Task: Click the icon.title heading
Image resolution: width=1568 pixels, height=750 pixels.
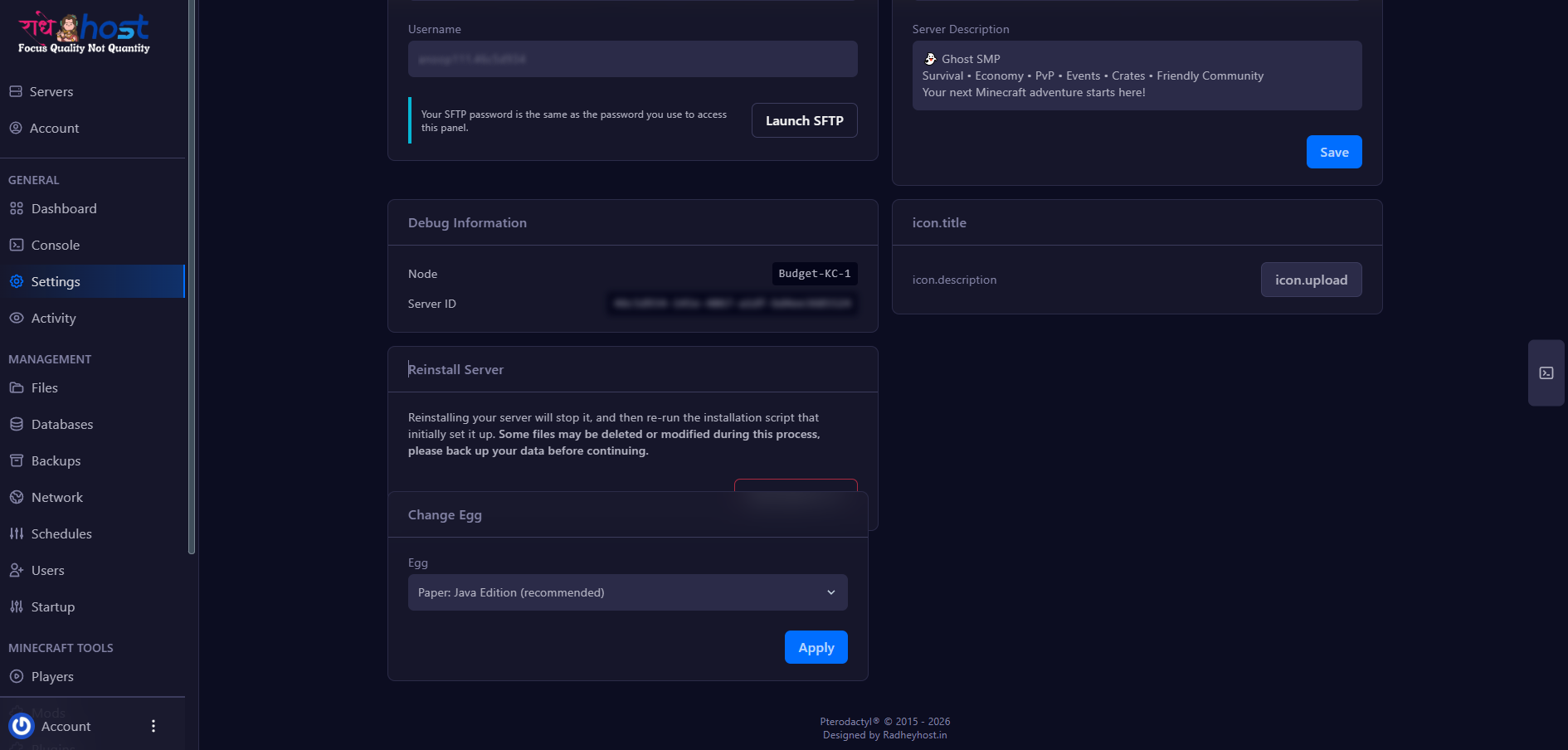Action: (939, 222)
